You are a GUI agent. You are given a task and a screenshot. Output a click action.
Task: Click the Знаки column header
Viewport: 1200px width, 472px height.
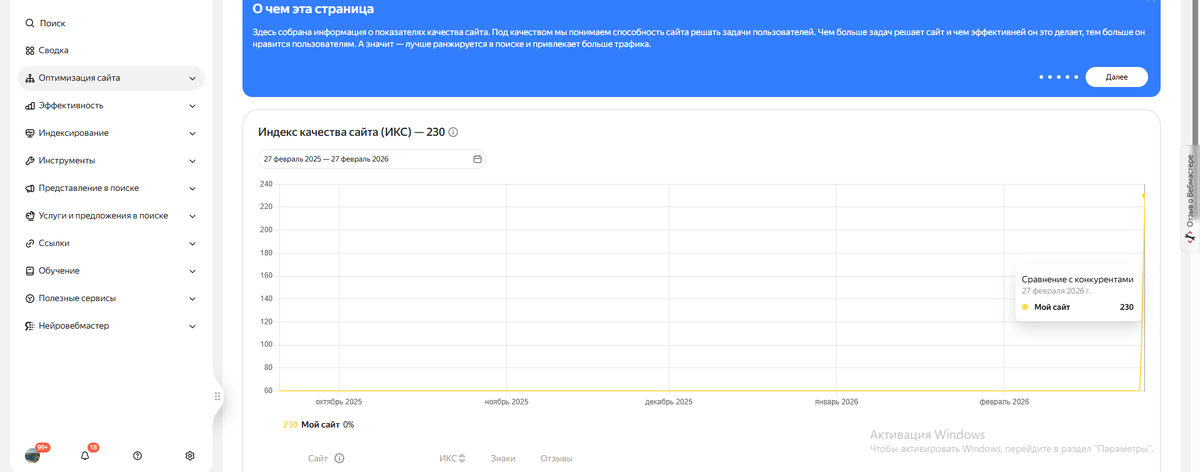[x=503, y=458]
